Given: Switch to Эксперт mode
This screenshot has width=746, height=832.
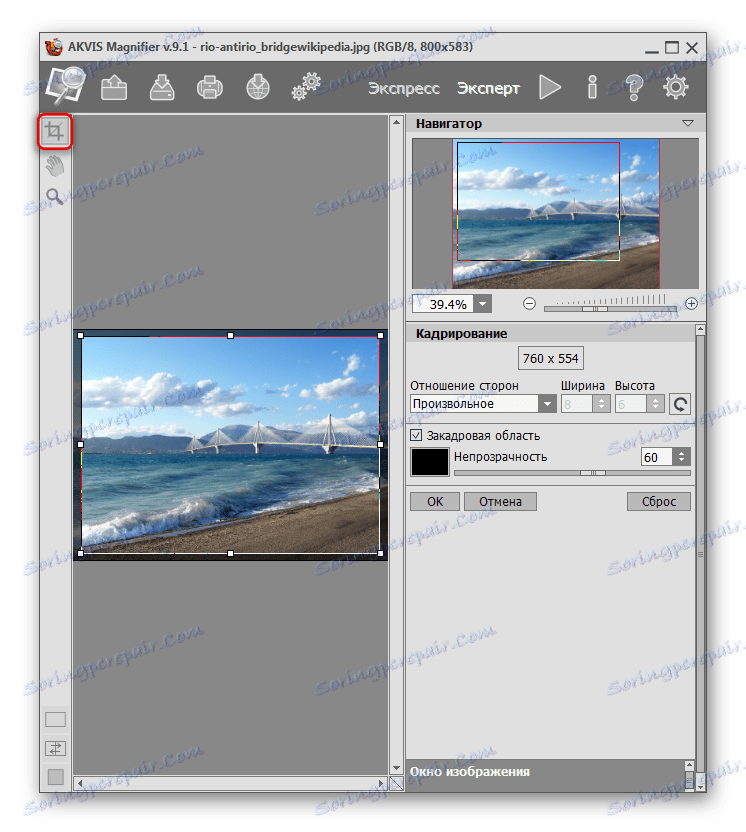Looking at the screenshot, I should pos(489,88).
